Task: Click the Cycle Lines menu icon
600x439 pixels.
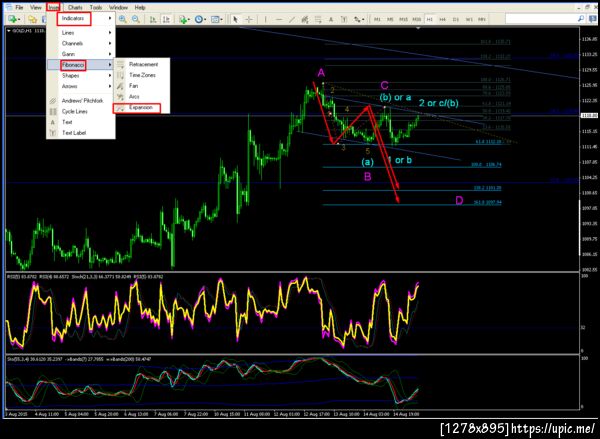Action: 53,111
